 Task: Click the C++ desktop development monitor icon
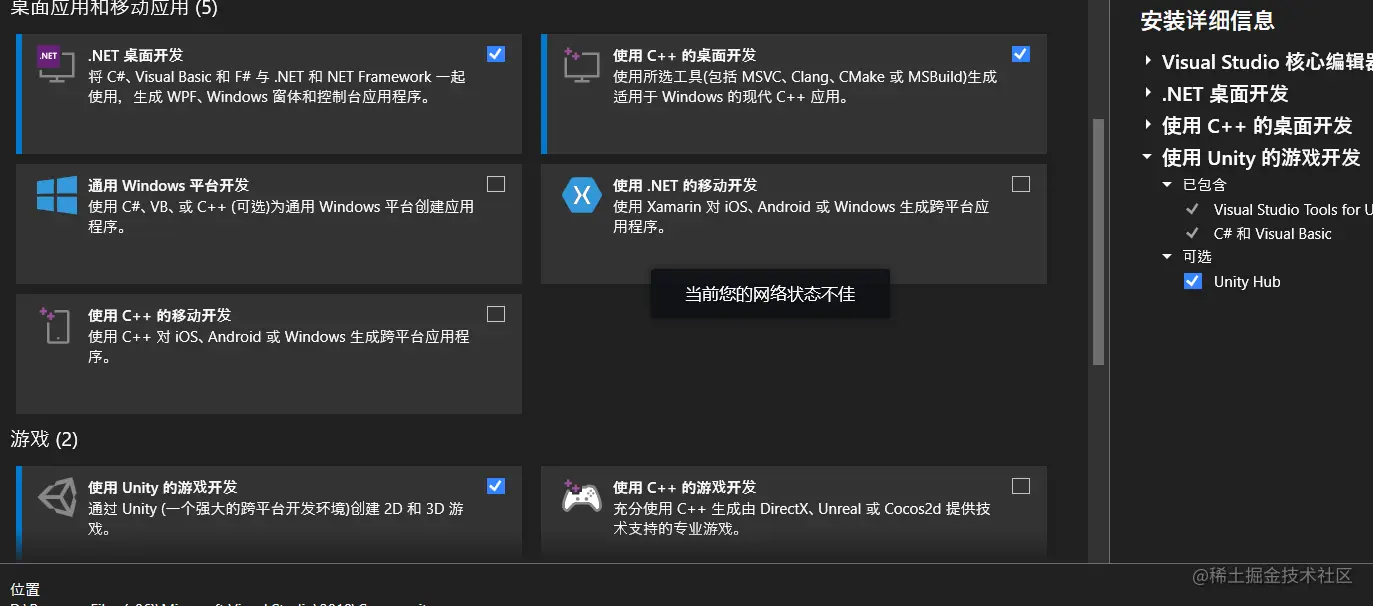(x=581, y=65)
